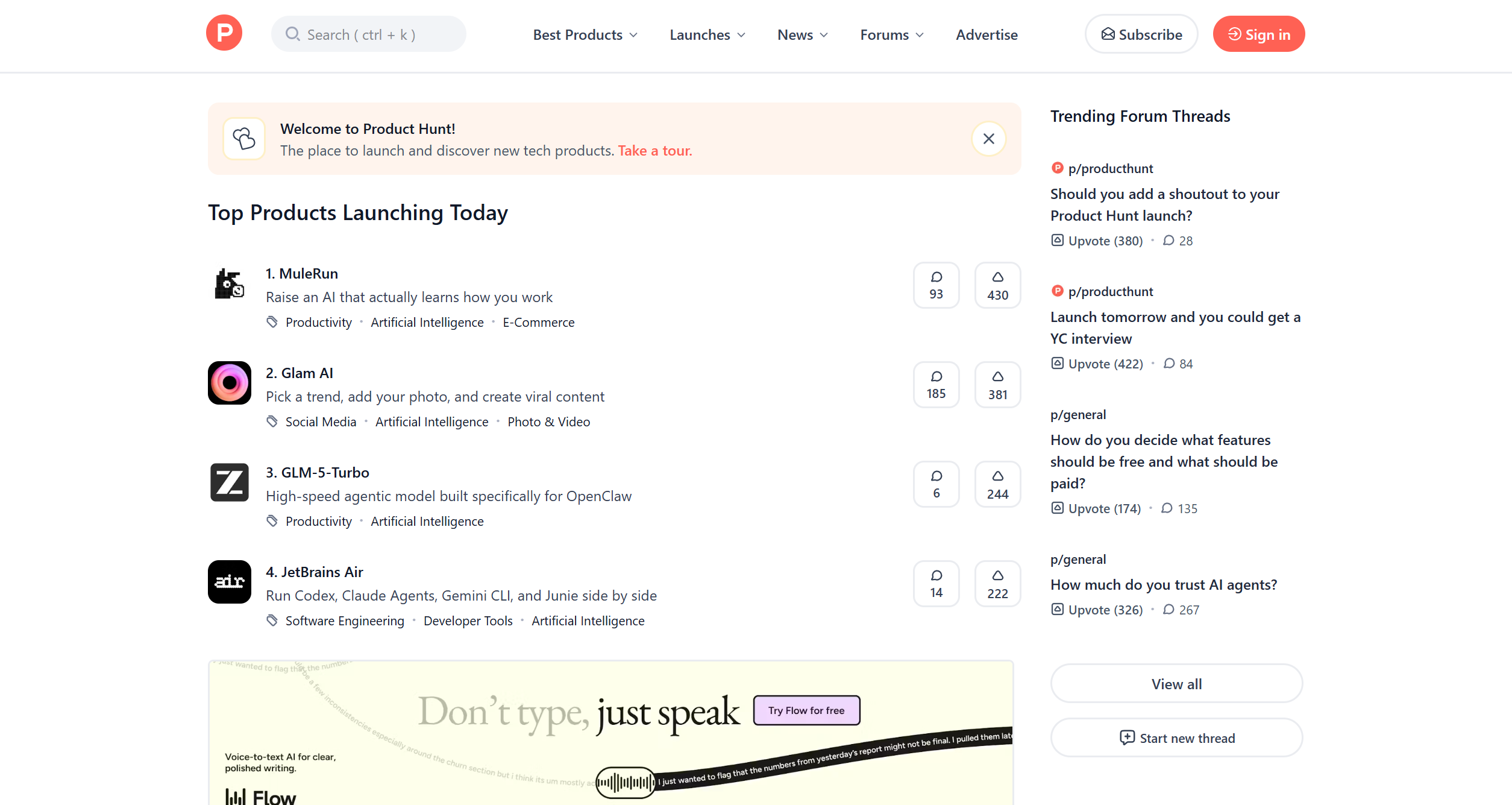Screen dimensions: 1512x805
Task: Upvote (380) the shoutout launch thread
Action: [1097, 241]
